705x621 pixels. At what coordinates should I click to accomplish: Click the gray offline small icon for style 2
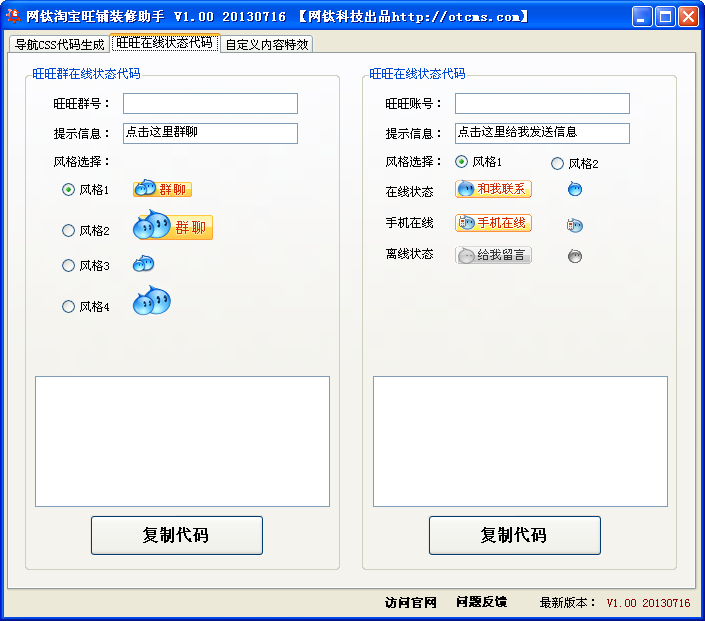[575, 256]
